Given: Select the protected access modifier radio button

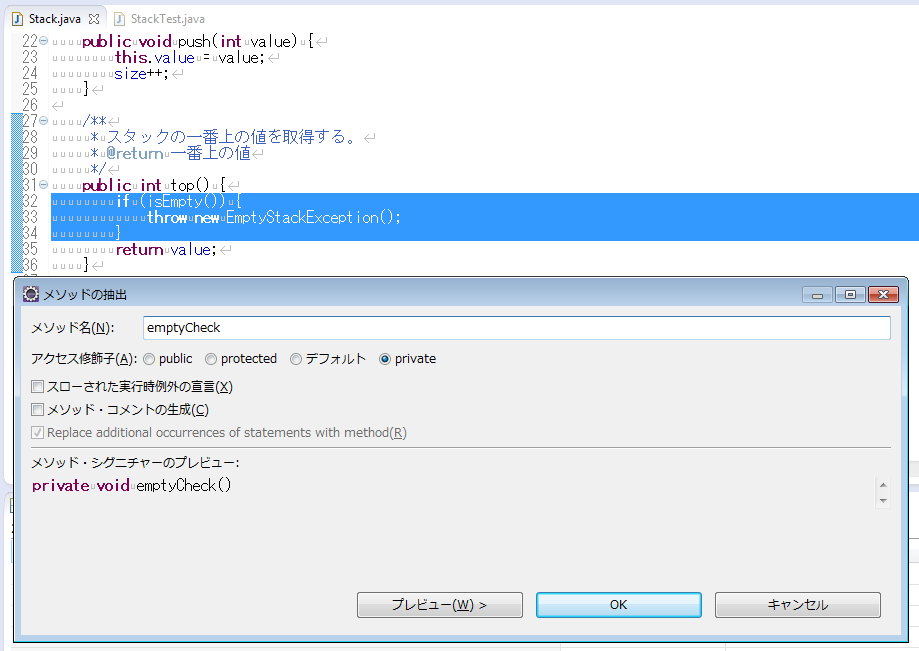Looking at the screenshot, I should [x=211, y=359].
